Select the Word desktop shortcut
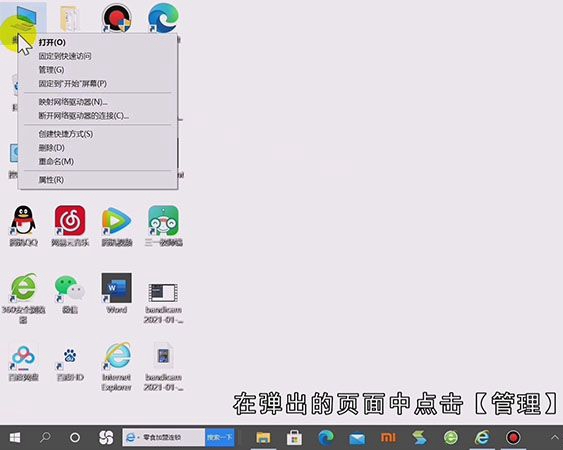This screenshot has width=563, height=450. pos(116,293)
